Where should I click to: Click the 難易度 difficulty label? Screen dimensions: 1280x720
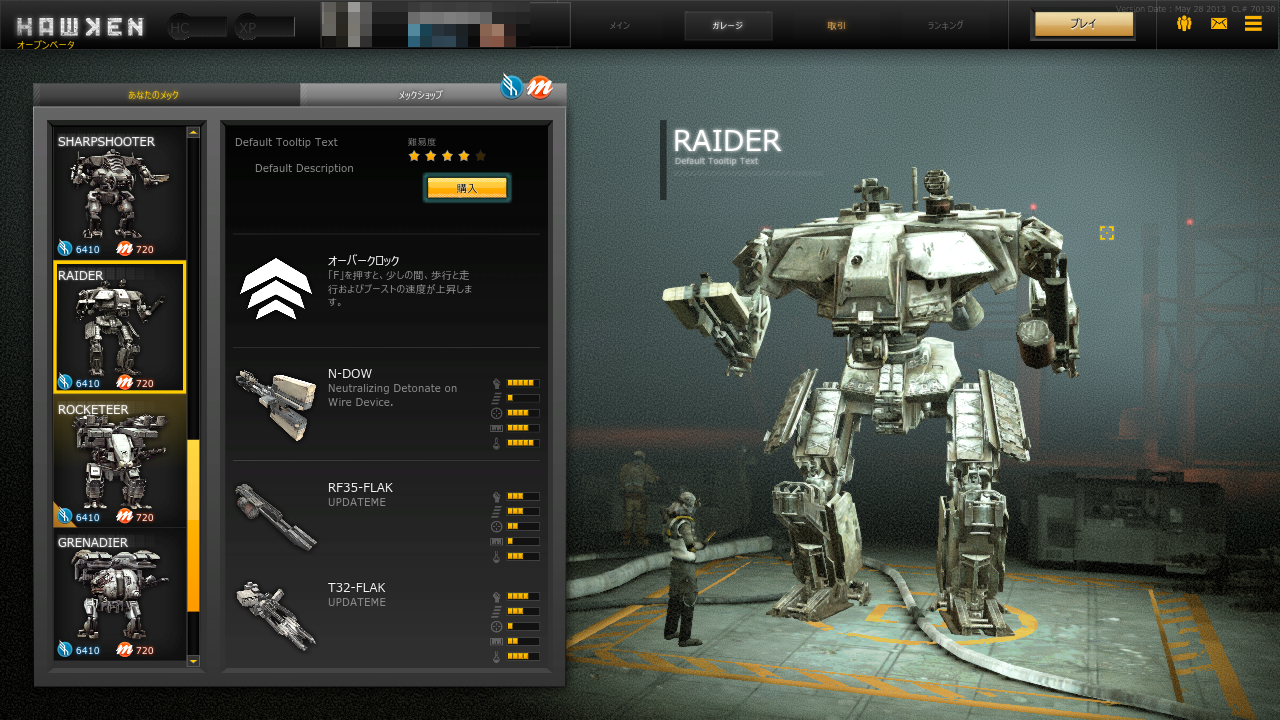click(x=422, y=142)
